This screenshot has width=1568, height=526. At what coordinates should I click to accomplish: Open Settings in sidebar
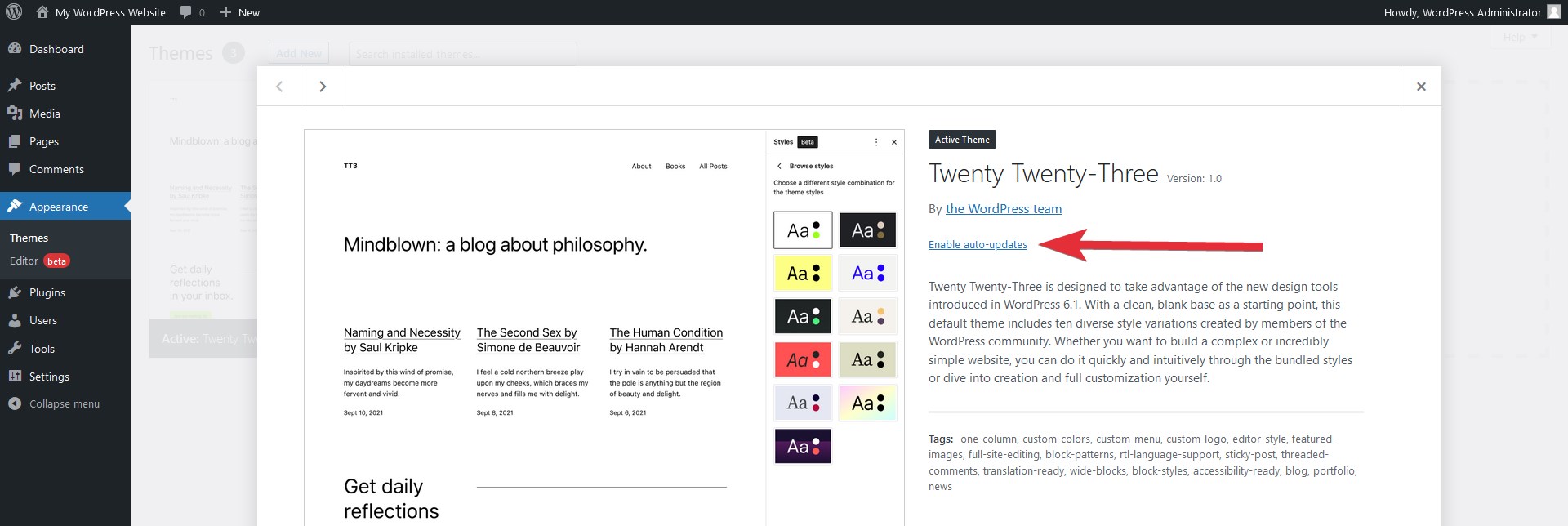pos(65,377)
